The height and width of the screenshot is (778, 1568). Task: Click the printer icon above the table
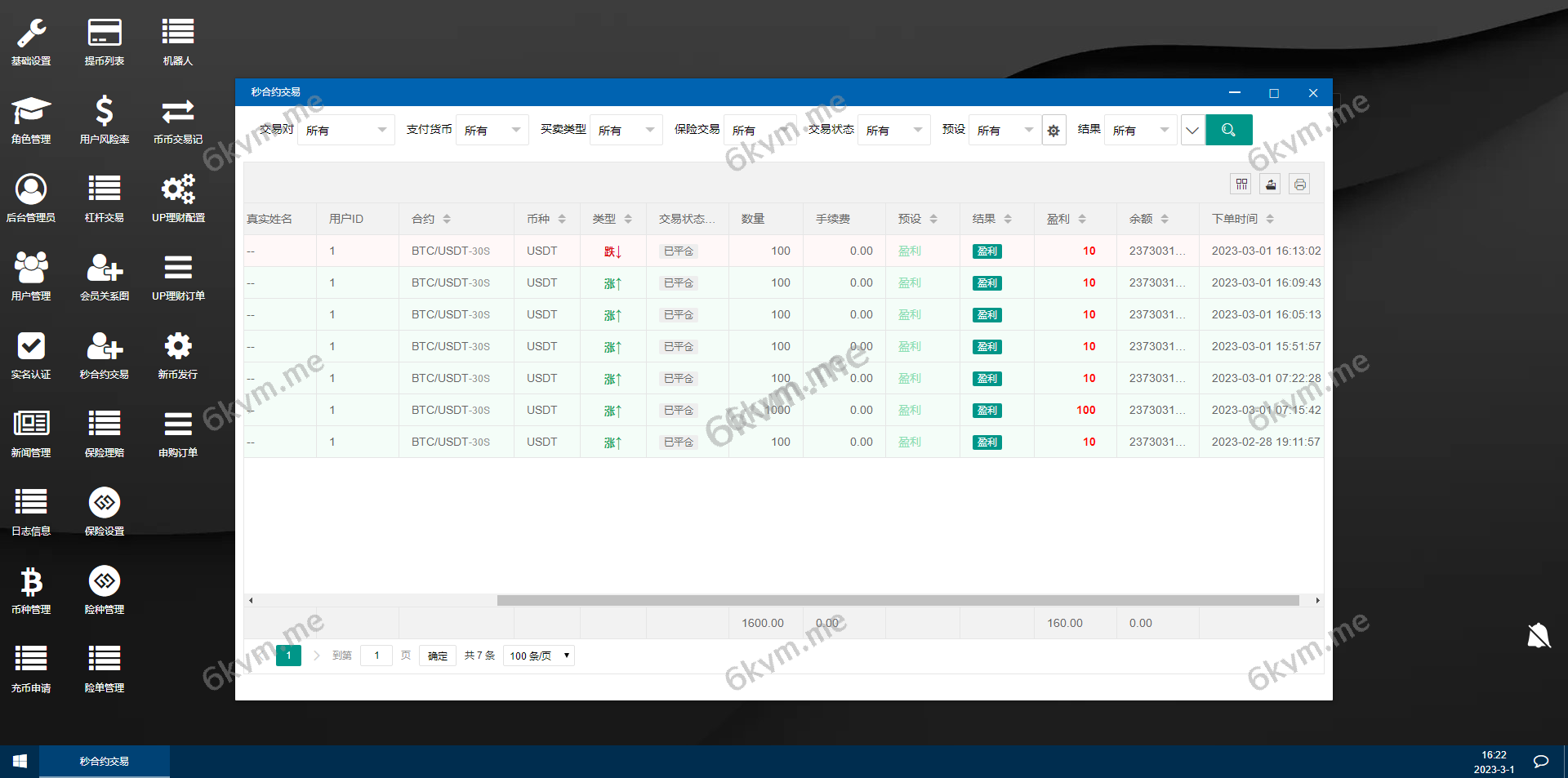1299,184
